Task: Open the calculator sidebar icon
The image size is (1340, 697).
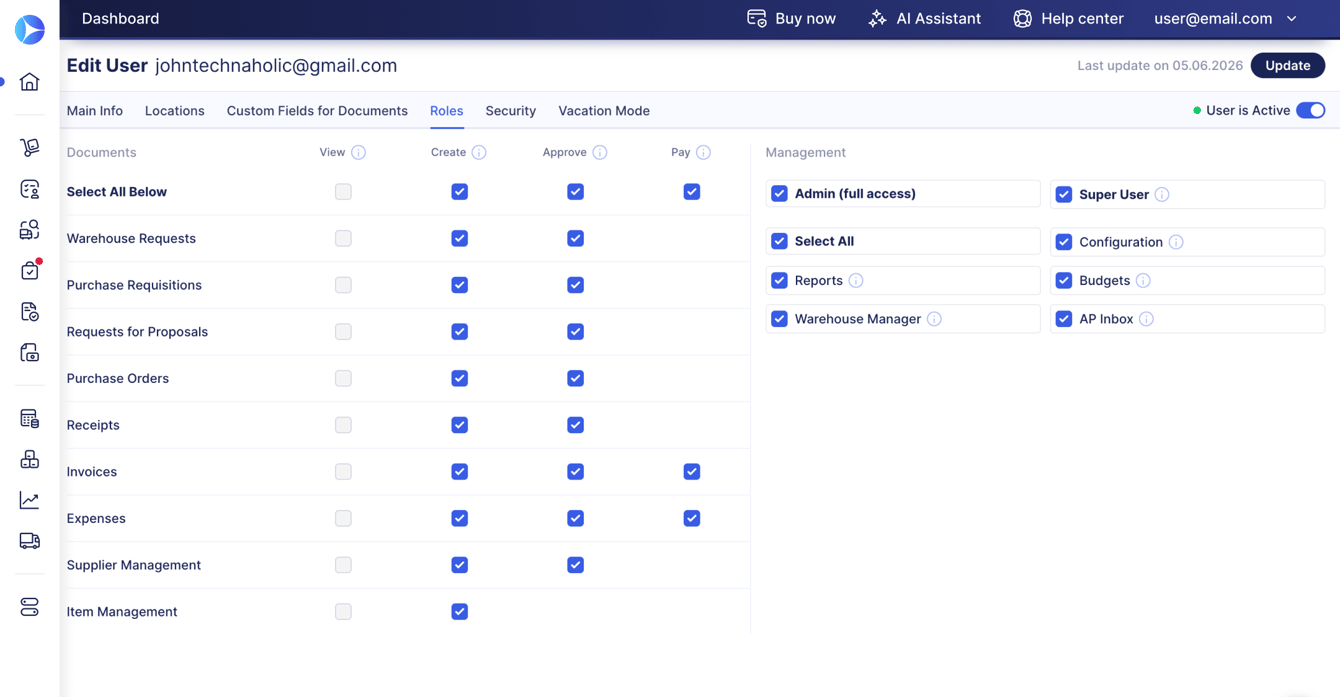Action: 30,418
